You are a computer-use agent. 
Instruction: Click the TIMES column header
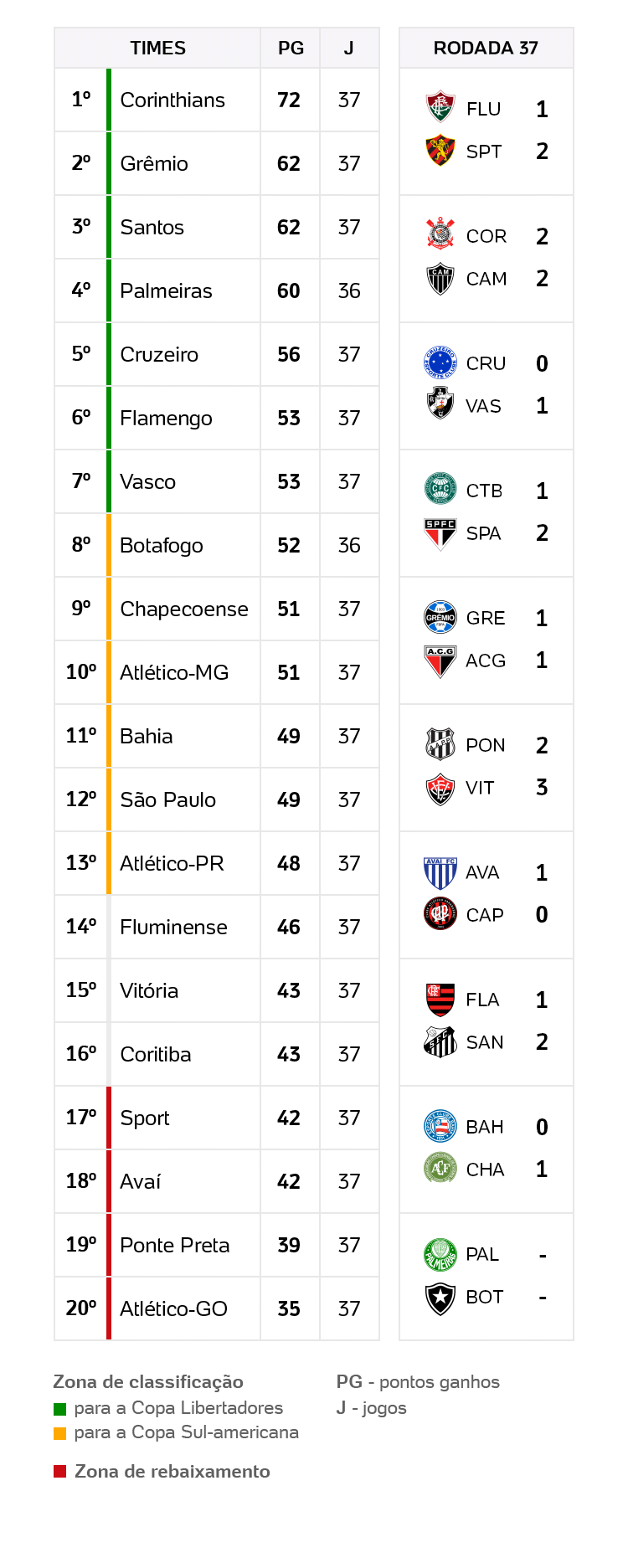157,48
